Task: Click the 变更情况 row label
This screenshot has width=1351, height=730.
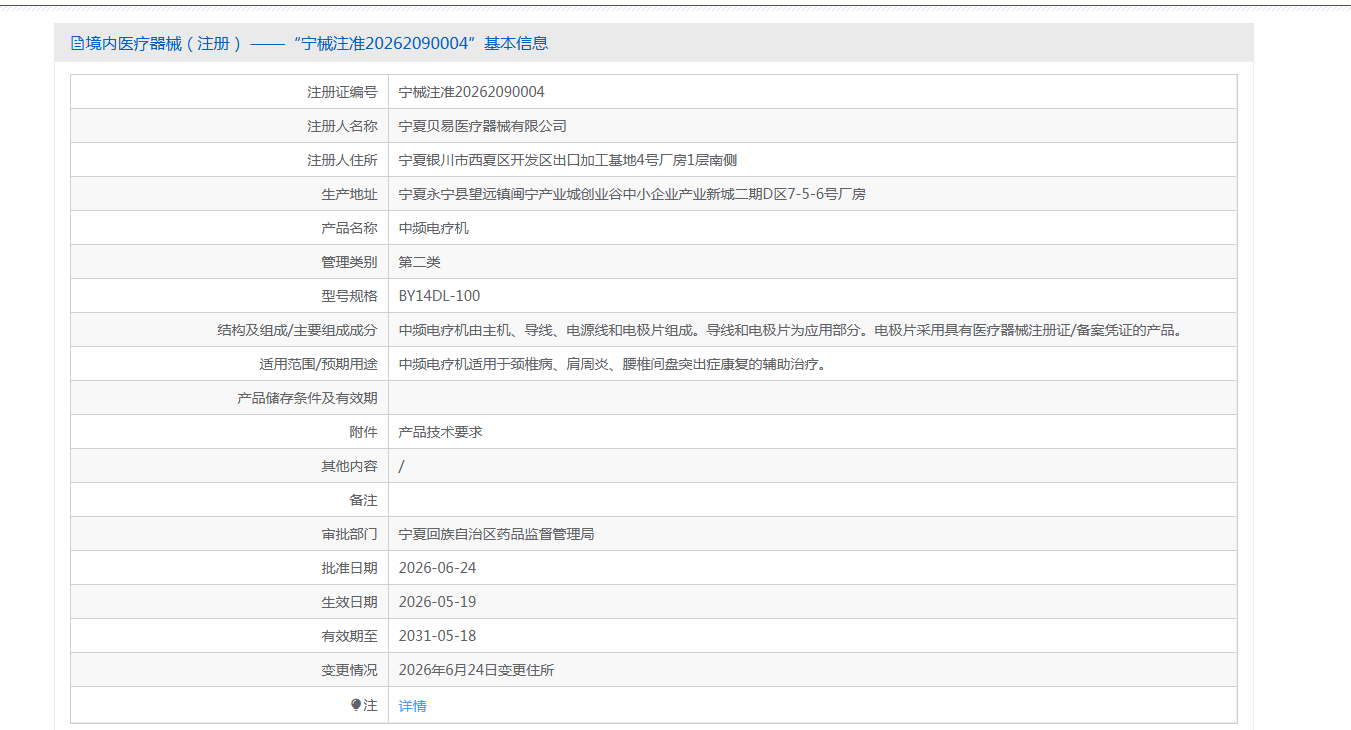Action: coord(349,670)
